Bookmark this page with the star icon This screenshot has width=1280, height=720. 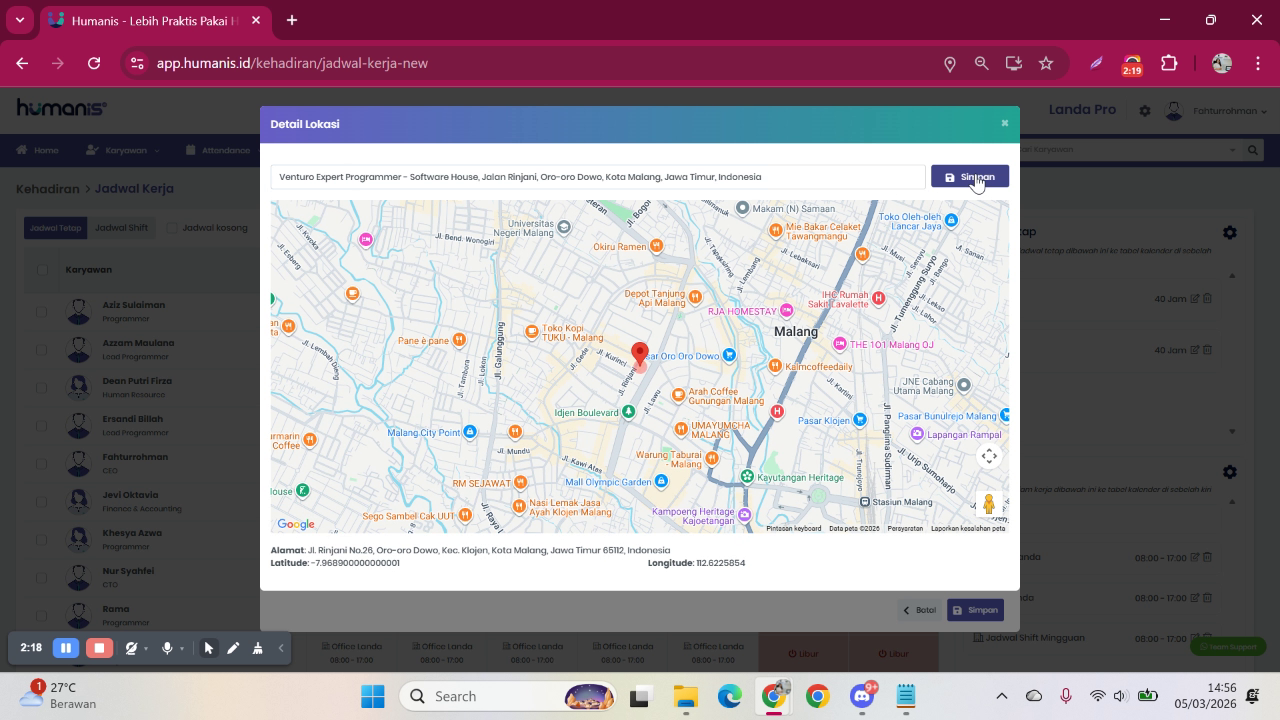click(x=1046, y=63)
